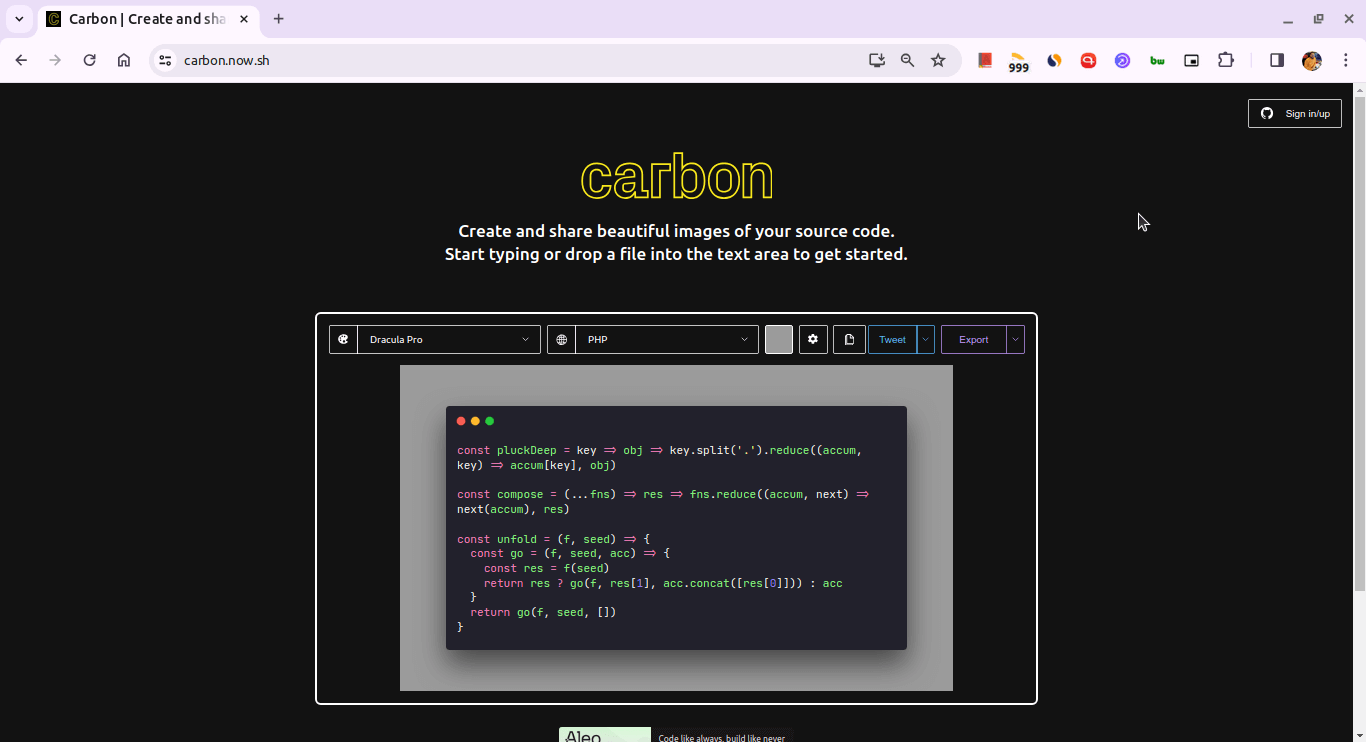The image size is (1366, 742).
Task: Open the theme palette icon
Action: (343, 340)
